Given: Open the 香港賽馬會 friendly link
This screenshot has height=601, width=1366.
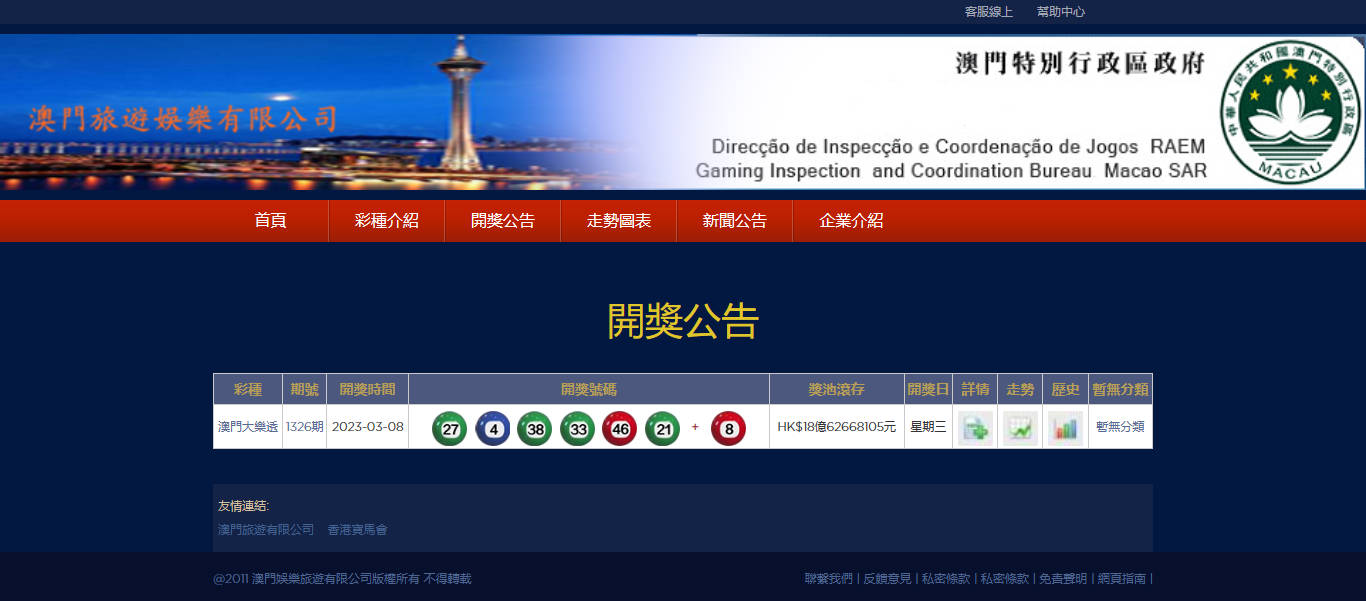Looking at the screenshot, I should tap(357, 530).
